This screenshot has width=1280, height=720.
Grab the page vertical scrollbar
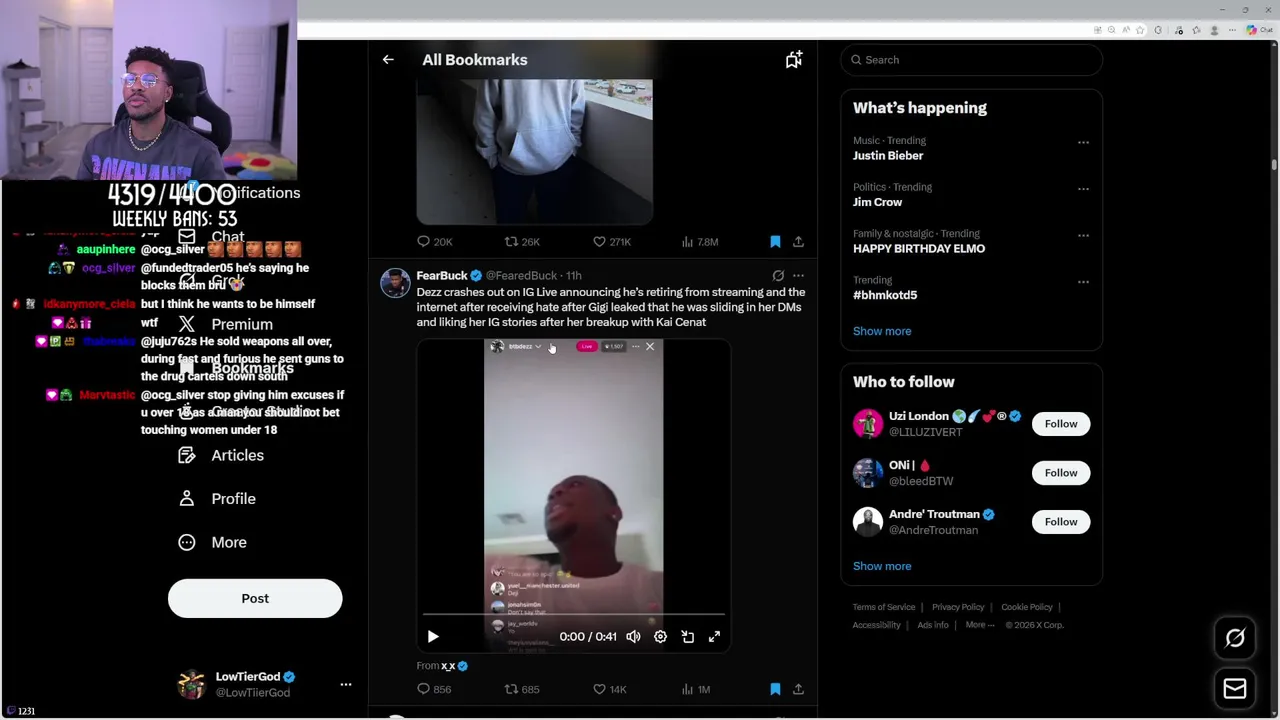(x=1274, y=165)
